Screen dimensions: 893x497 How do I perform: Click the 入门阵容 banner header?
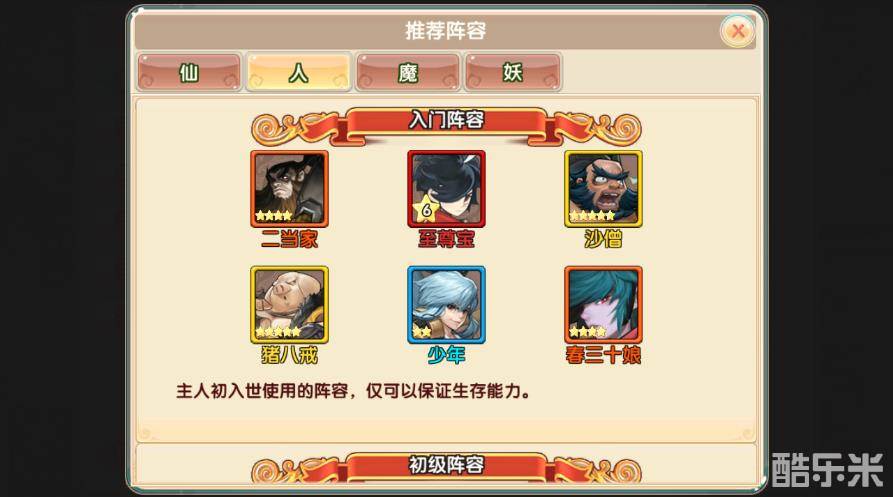click(x=446, y=122)
